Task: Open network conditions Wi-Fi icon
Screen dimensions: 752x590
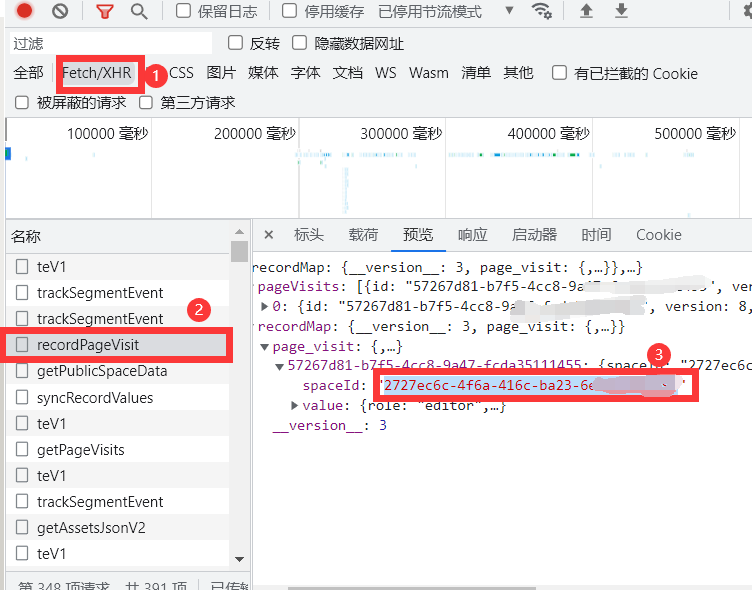Action: click(x=542, y=12)
